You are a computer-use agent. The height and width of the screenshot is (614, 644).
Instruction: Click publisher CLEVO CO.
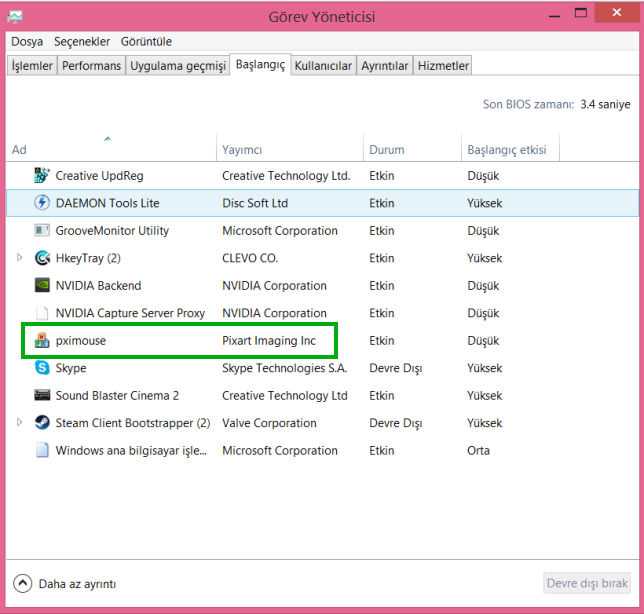pos(250,258)
